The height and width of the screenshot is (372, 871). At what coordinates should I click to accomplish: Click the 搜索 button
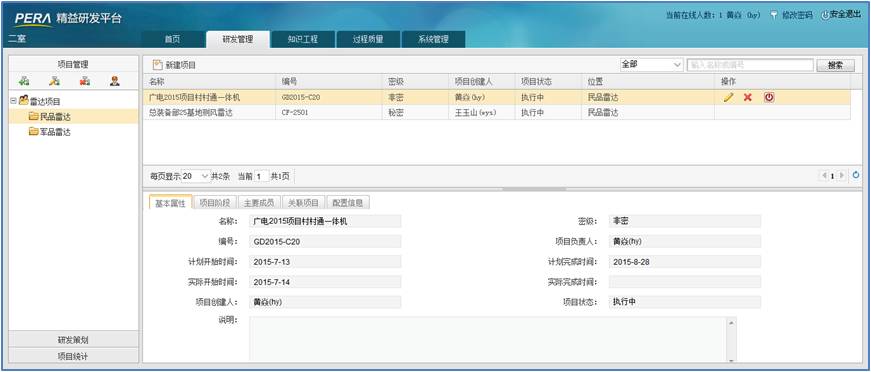click(x=835, y=65)
